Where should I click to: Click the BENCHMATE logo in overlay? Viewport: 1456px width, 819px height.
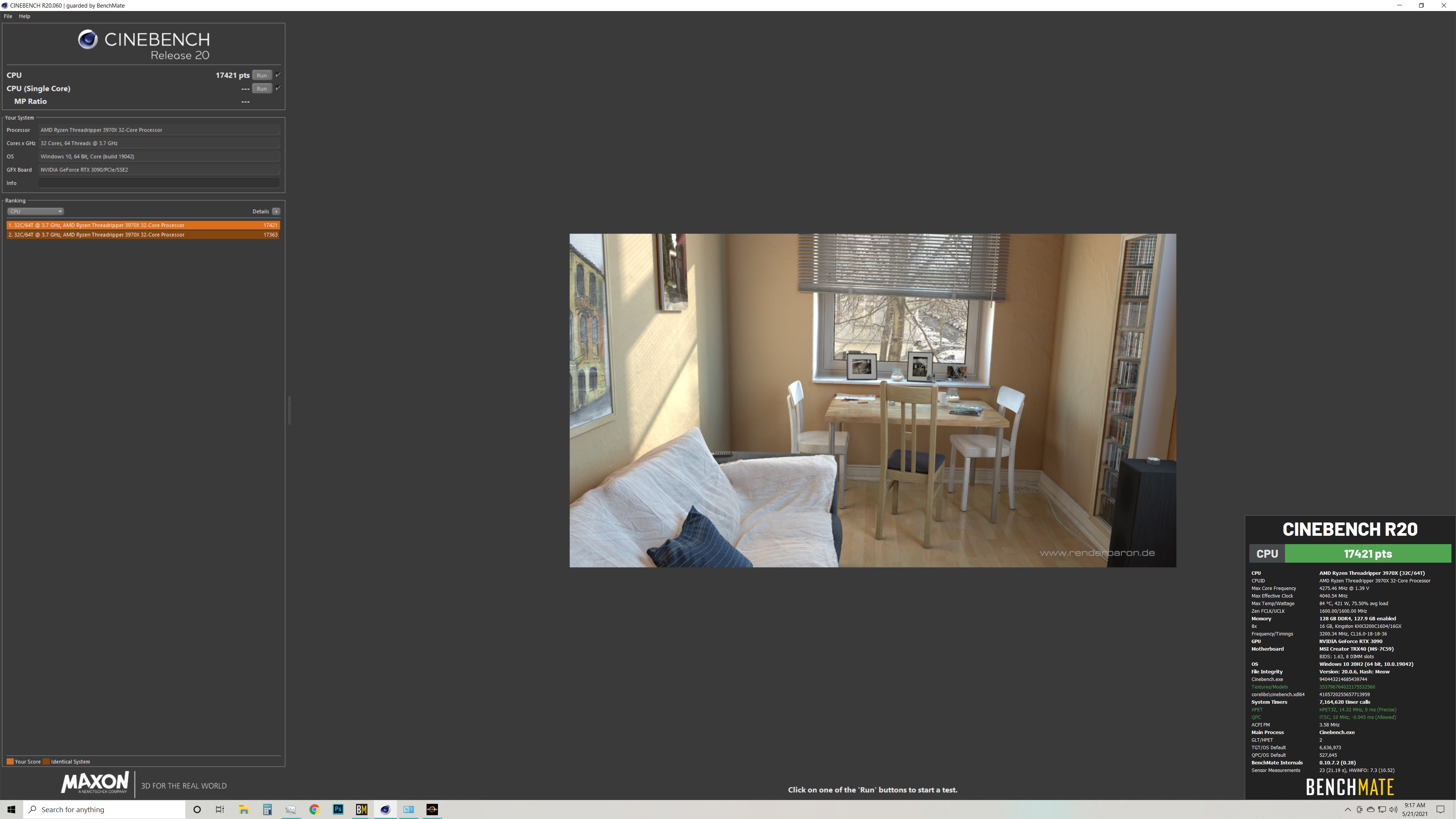pyautogui.click(x=1350, y=787)
